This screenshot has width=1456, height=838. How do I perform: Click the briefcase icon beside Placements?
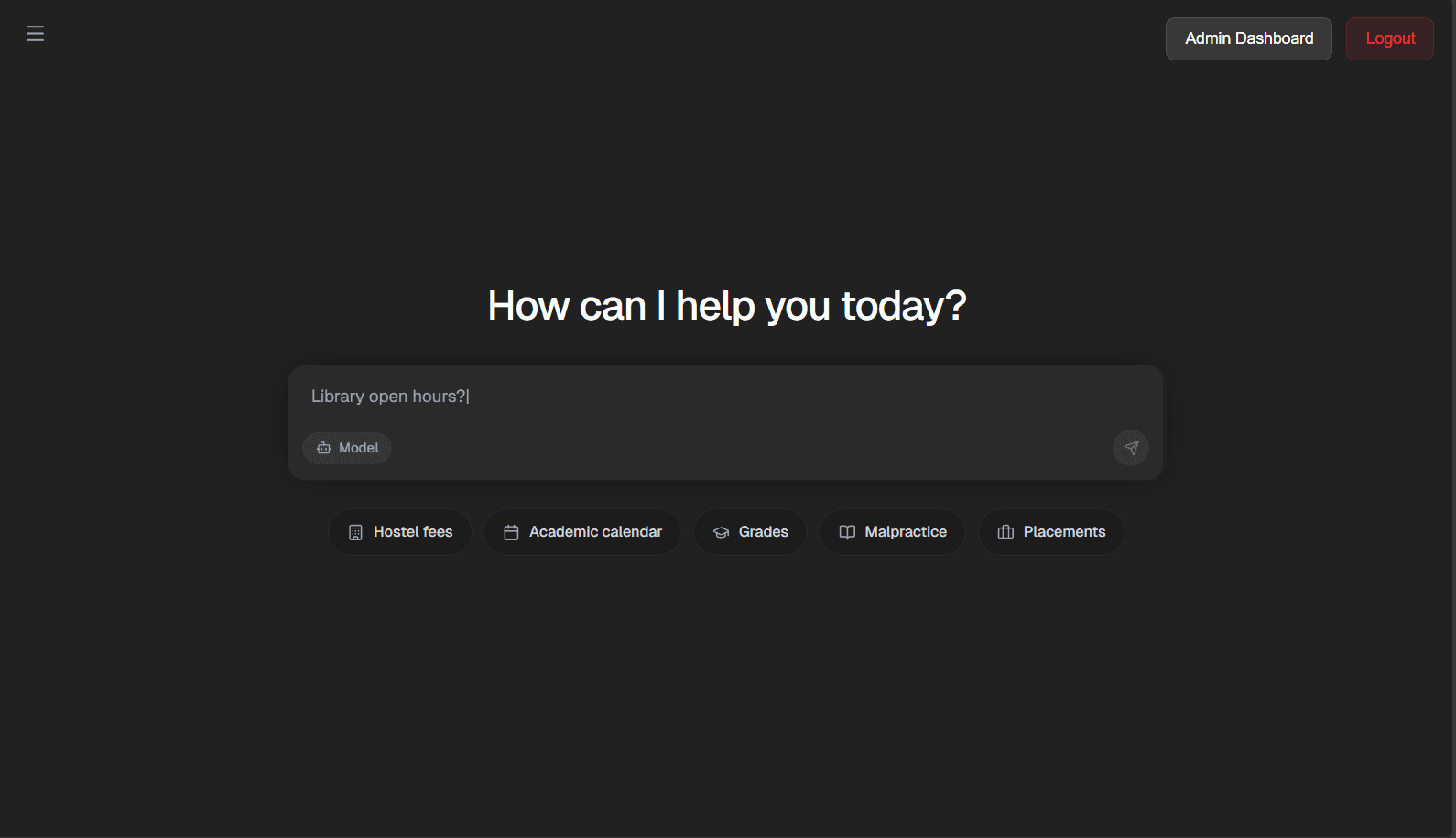click(1005, 532)
